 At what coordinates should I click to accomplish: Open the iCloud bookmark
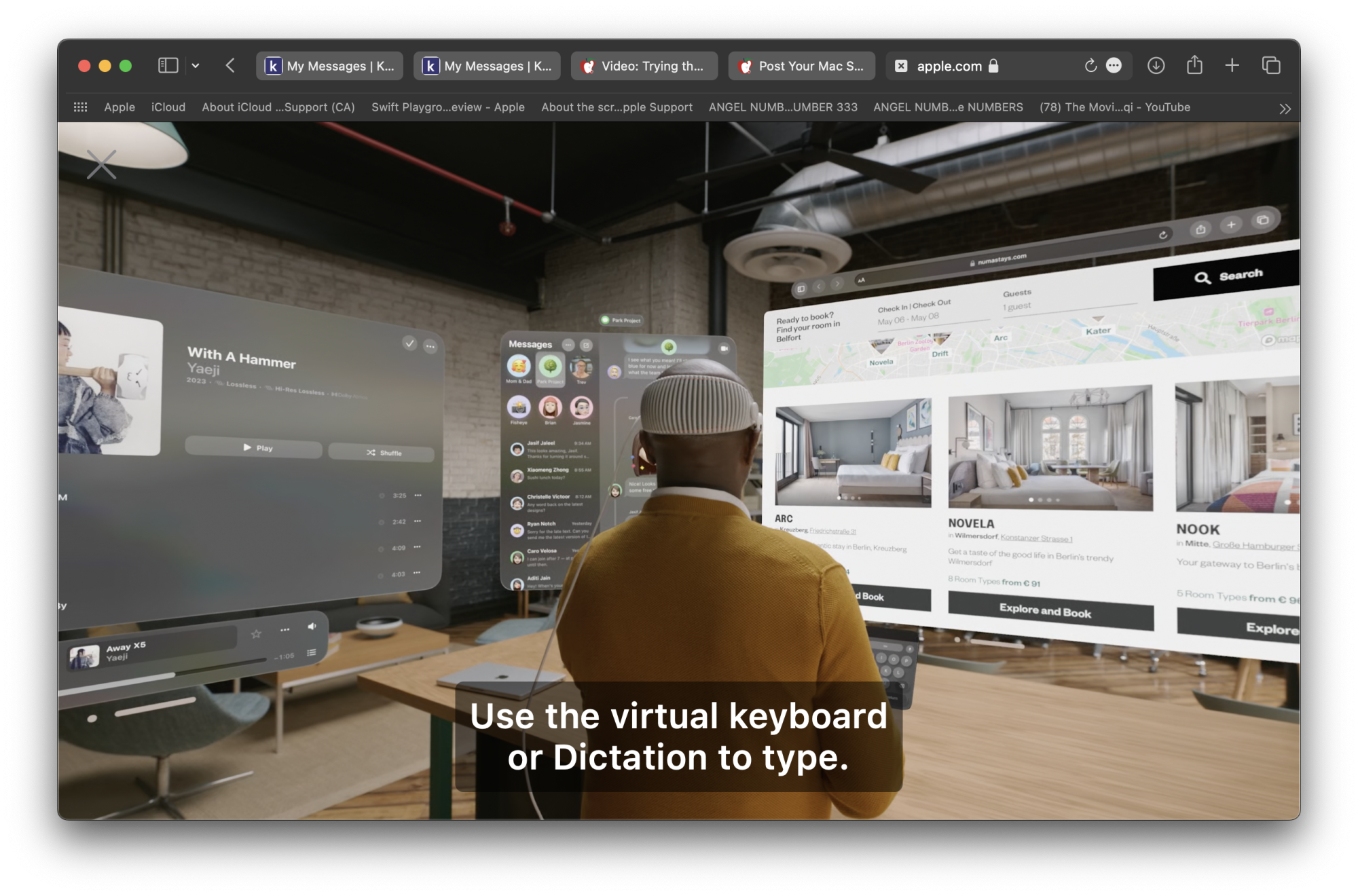(168, 107)
